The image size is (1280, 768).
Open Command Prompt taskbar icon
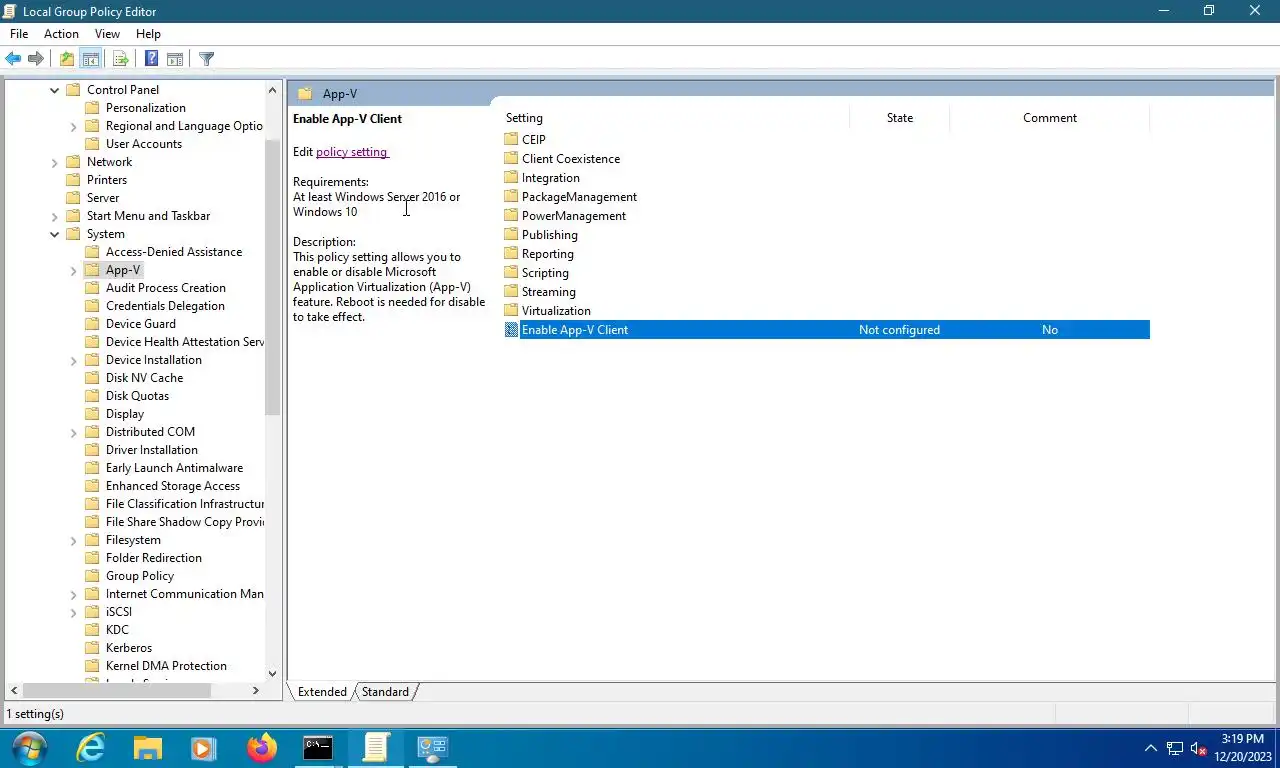coord(318,748)
